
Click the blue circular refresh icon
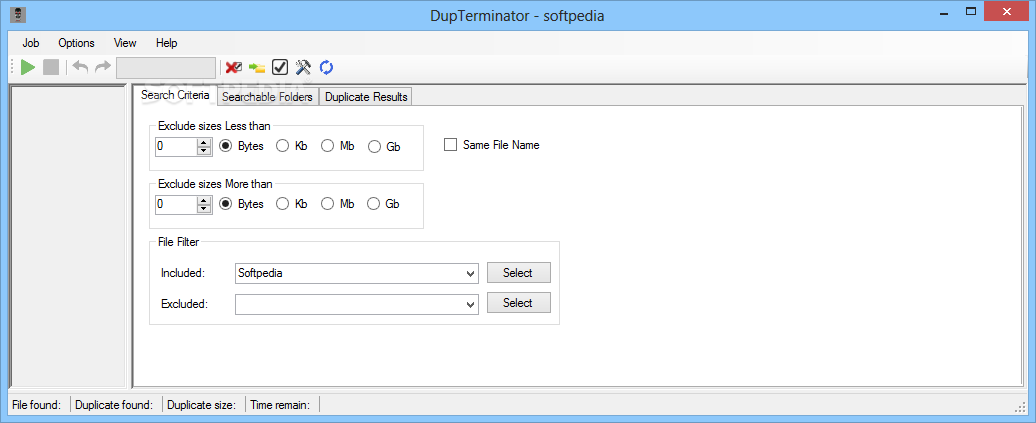326,67
